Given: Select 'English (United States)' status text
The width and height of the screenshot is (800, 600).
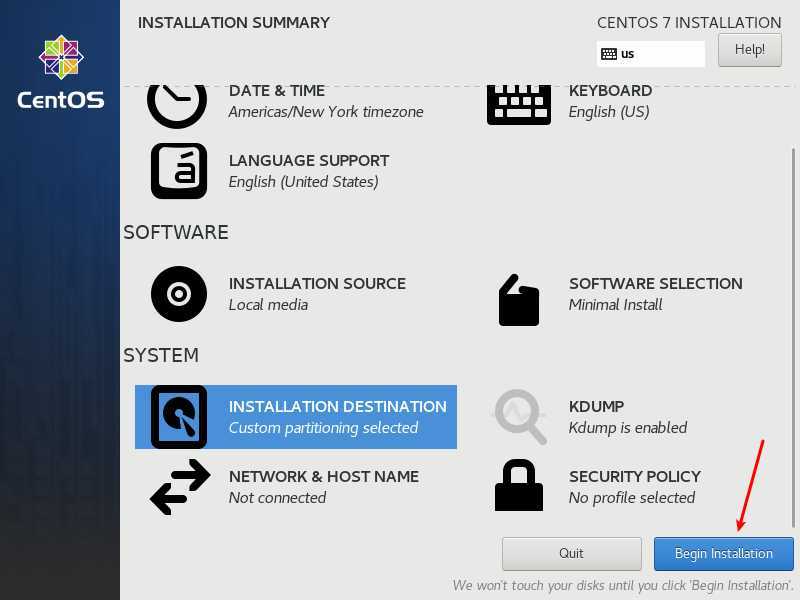Looking at the screenshot, I should [304, 182].
